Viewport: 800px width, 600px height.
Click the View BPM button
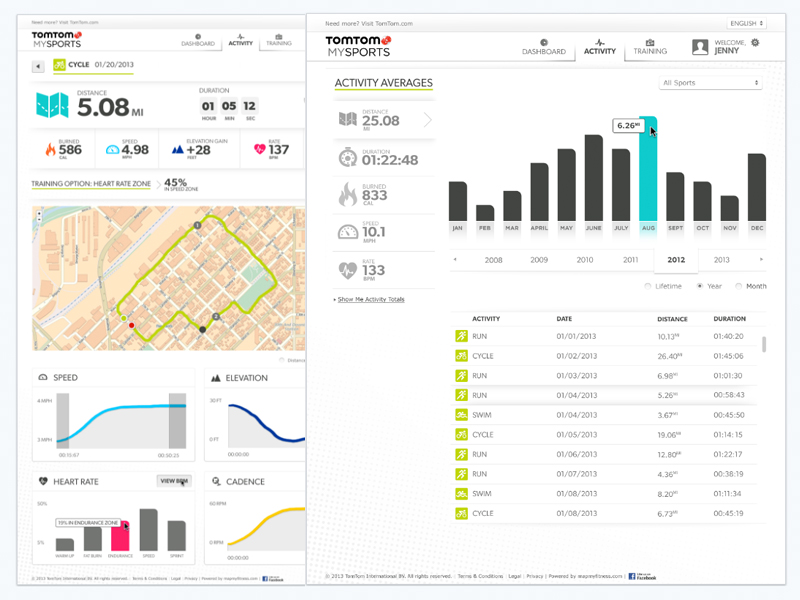click(174, 481)
